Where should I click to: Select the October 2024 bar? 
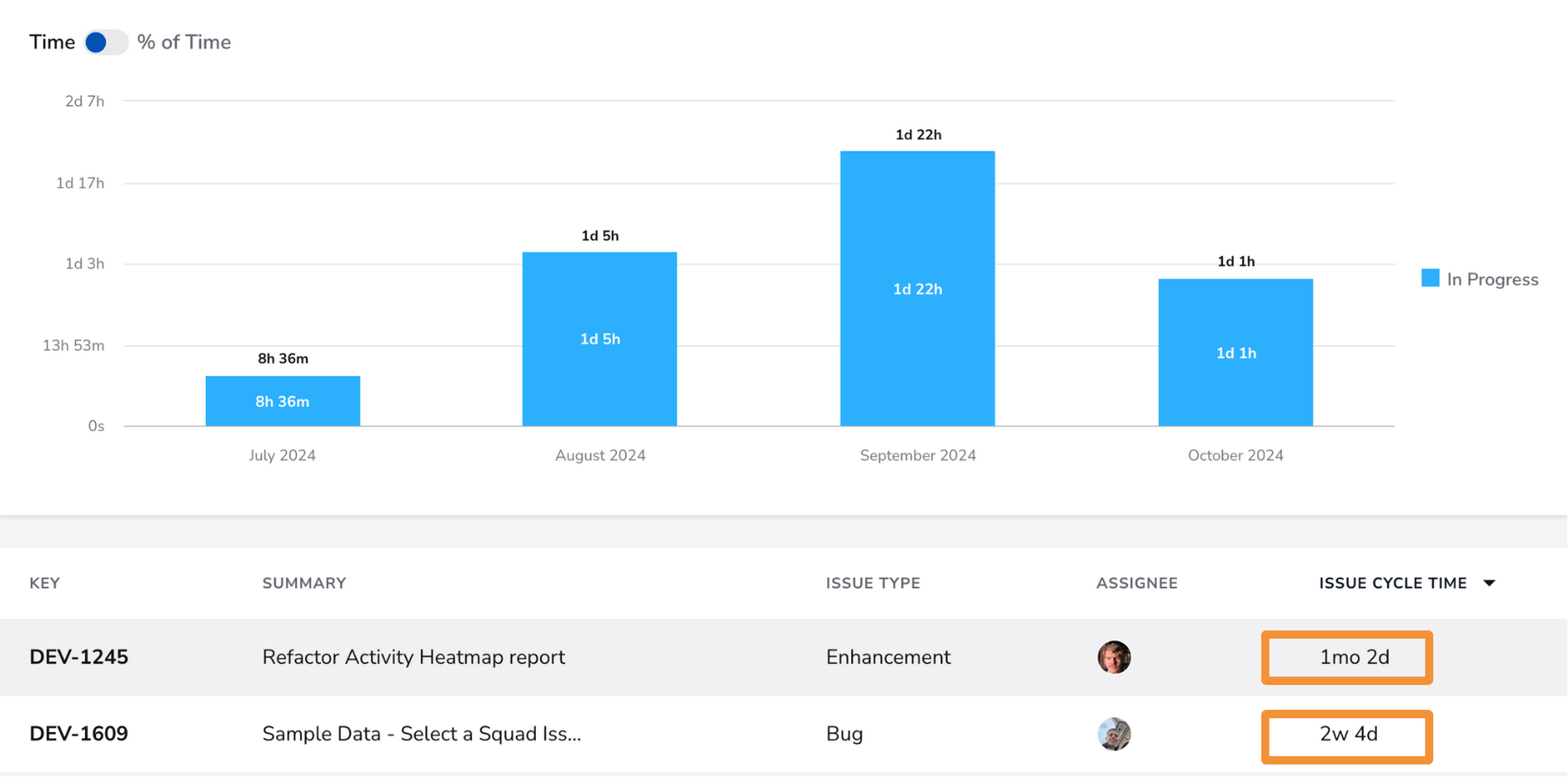1236,353
